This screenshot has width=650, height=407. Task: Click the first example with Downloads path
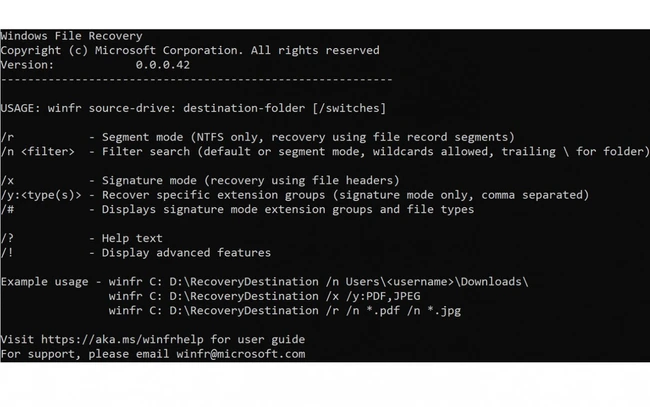tap(318, 282)
